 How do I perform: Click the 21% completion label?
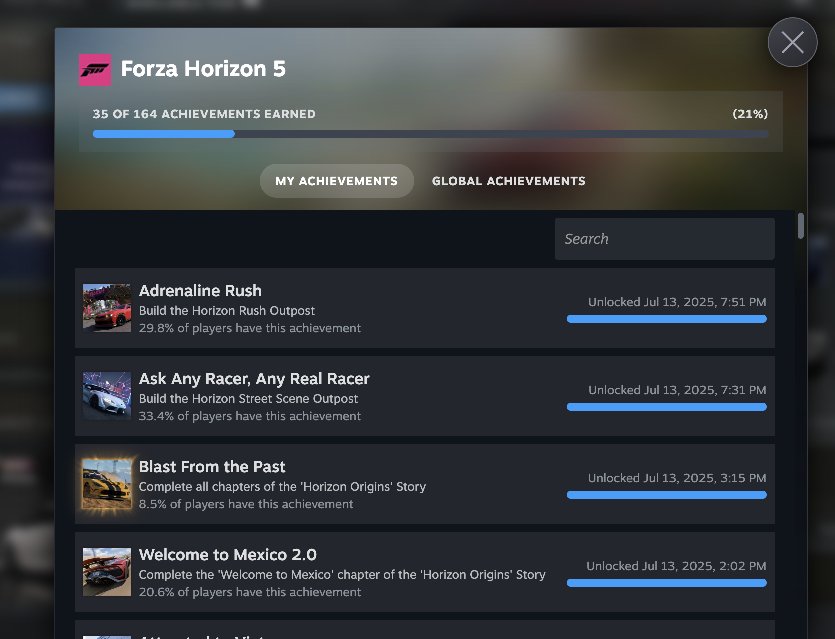pyautogui.click(x=750, y=114)
